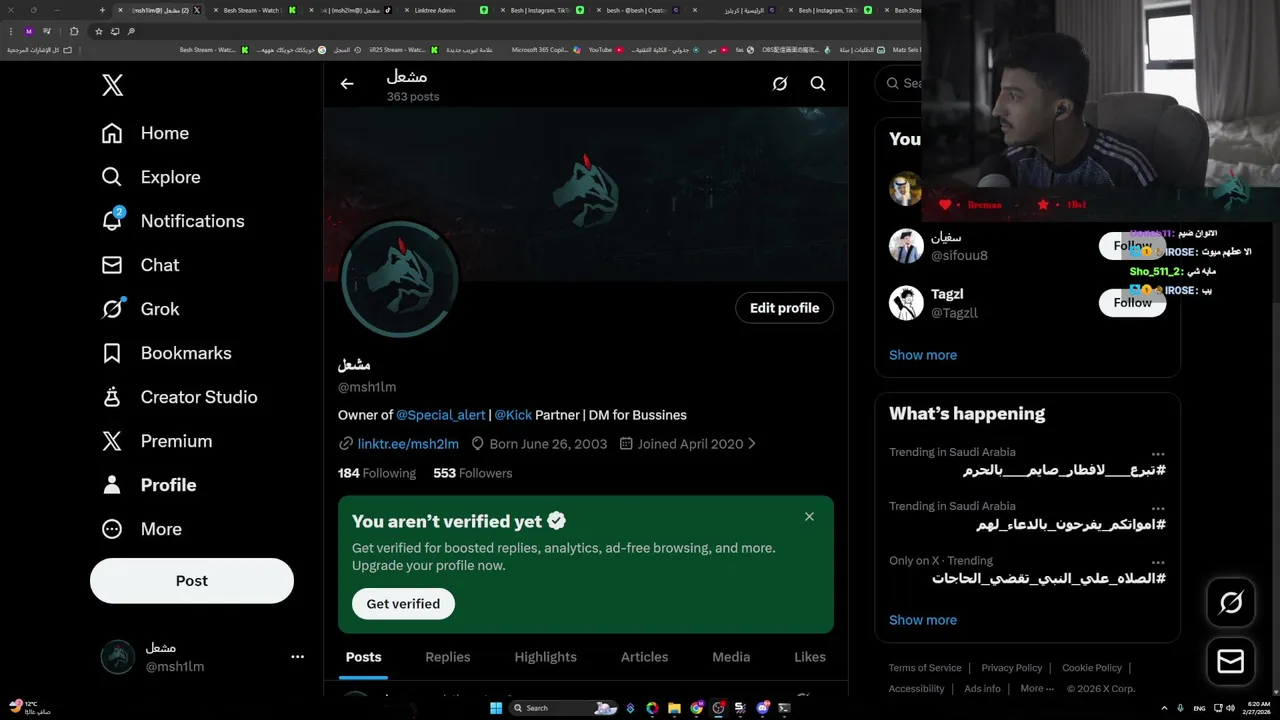Viewport: 1280px width, 720px height.
Task: Open Notifications with bell icon
Action: point(173,221)
